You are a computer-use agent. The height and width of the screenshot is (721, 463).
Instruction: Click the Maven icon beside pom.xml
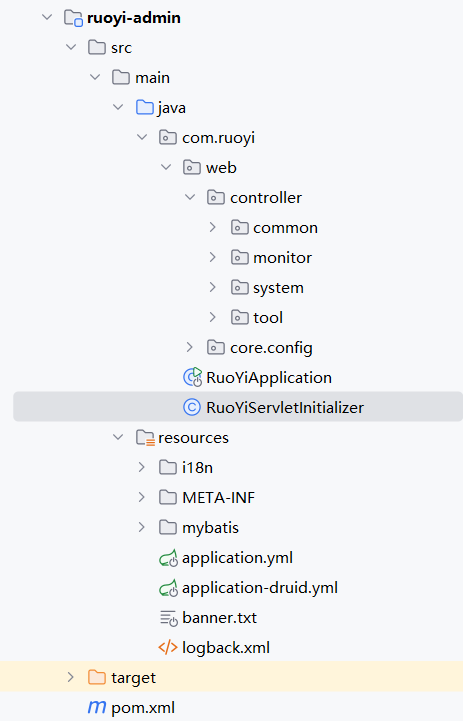(97, 707)
